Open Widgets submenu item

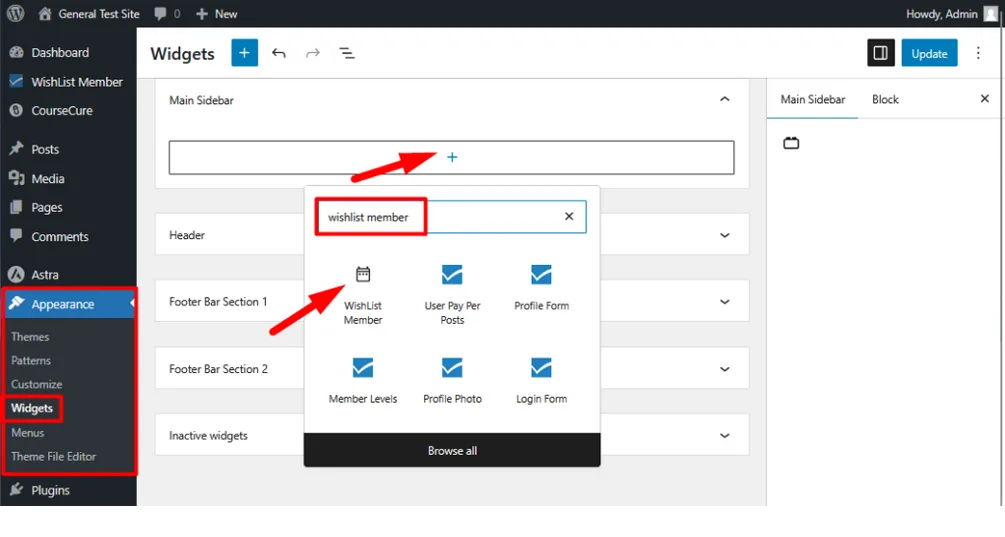pyautogui.click(x=32, y=408)
